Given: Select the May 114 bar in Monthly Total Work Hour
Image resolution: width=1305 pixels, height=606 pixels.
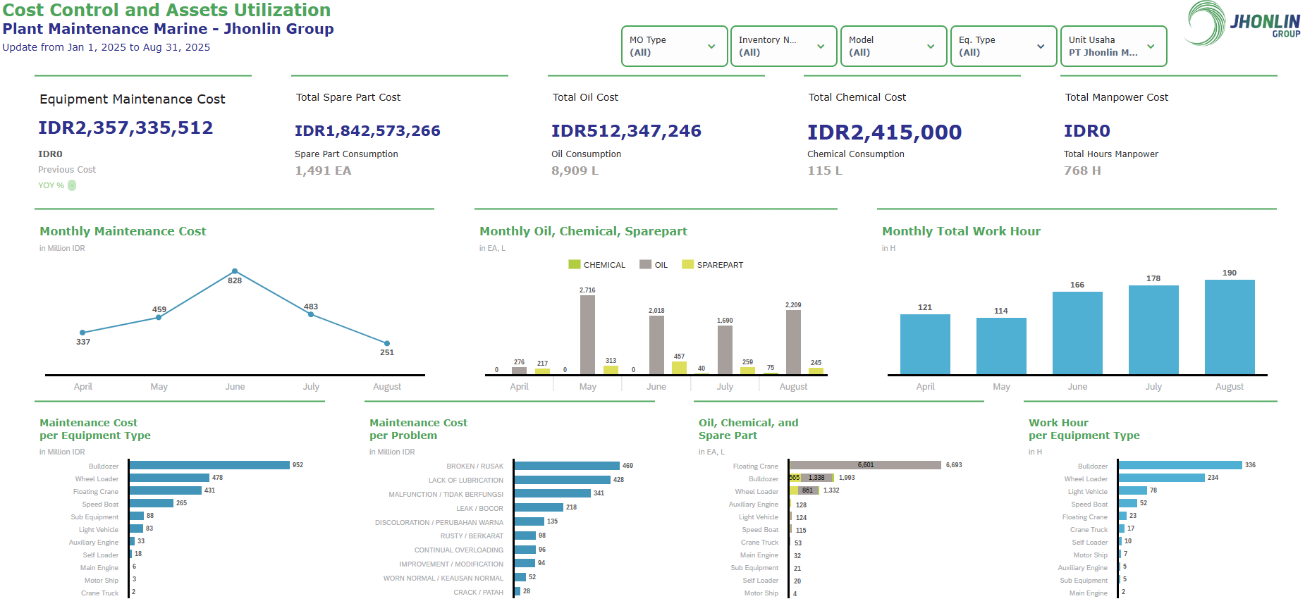Looking at the screenshot, I should coord(1001,346).
